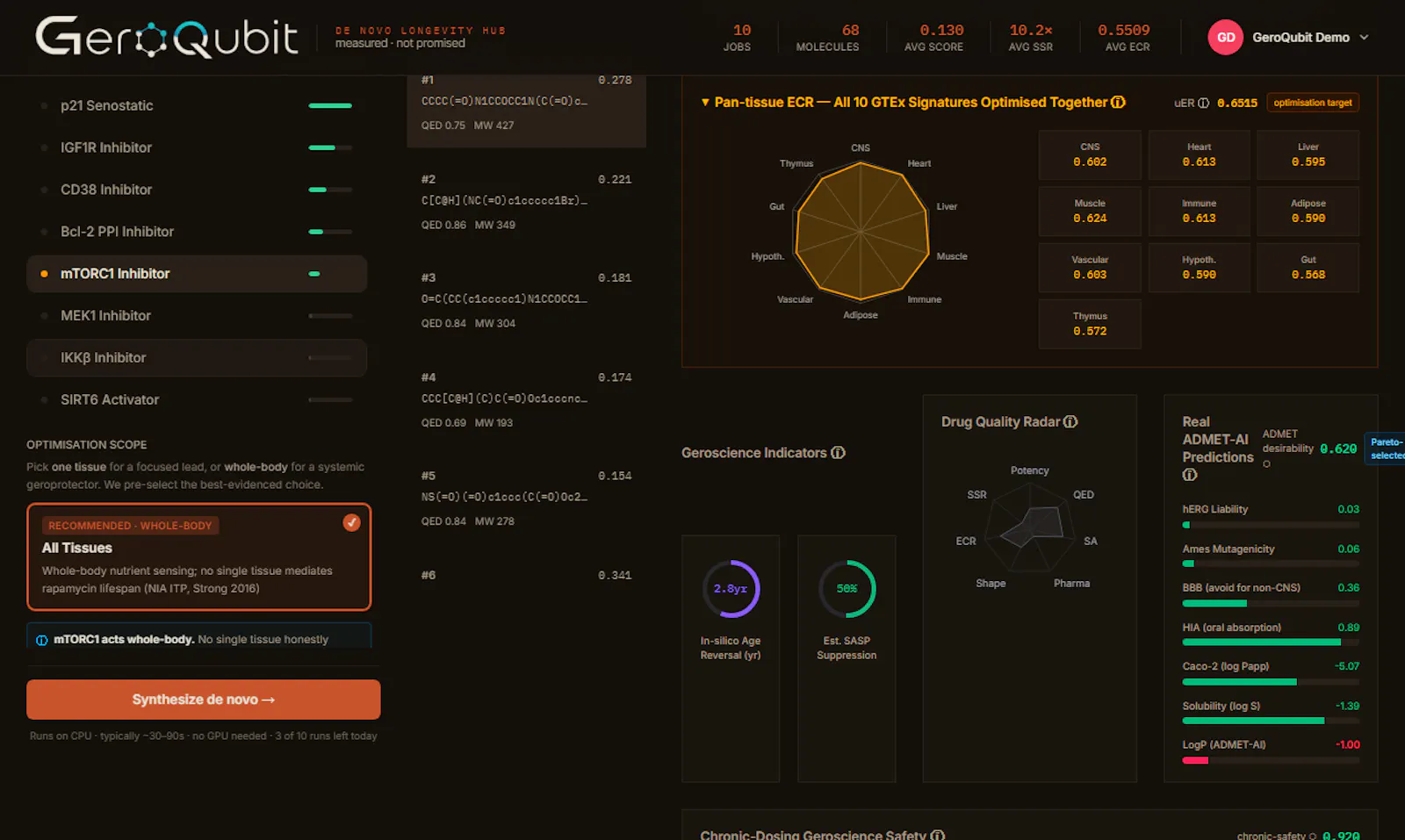Open the uER info icon
1405x840 pixels.
pos(1203,103)
